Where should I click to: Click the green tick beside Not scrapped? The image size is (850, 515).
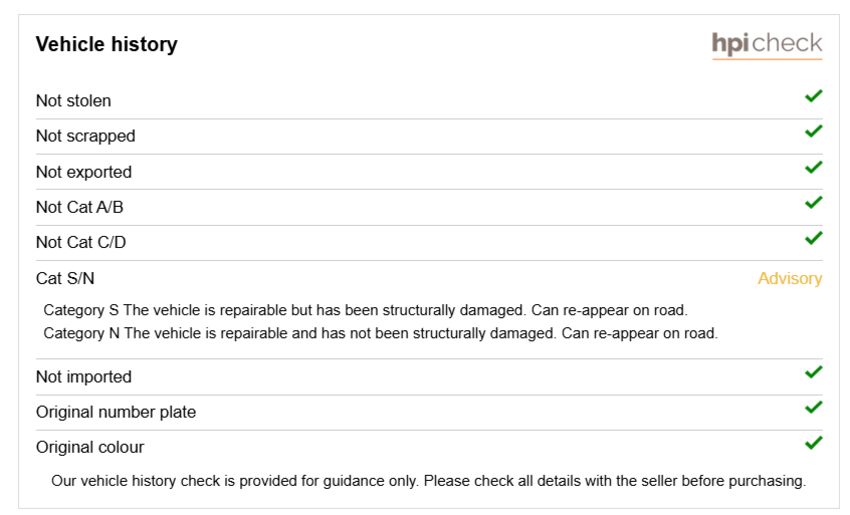pyautogui.click(x=813, y=131)
